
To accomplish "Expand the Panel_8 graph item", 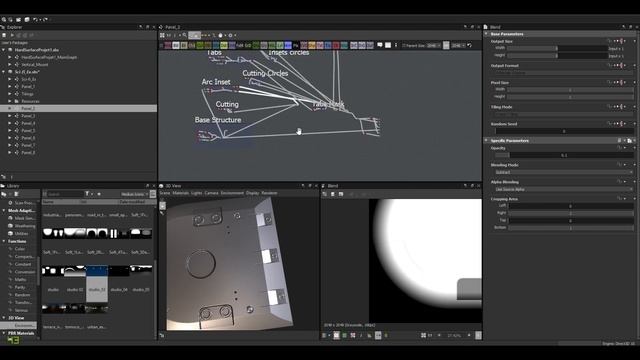I will pyautogui.click(x=10, y=153).
